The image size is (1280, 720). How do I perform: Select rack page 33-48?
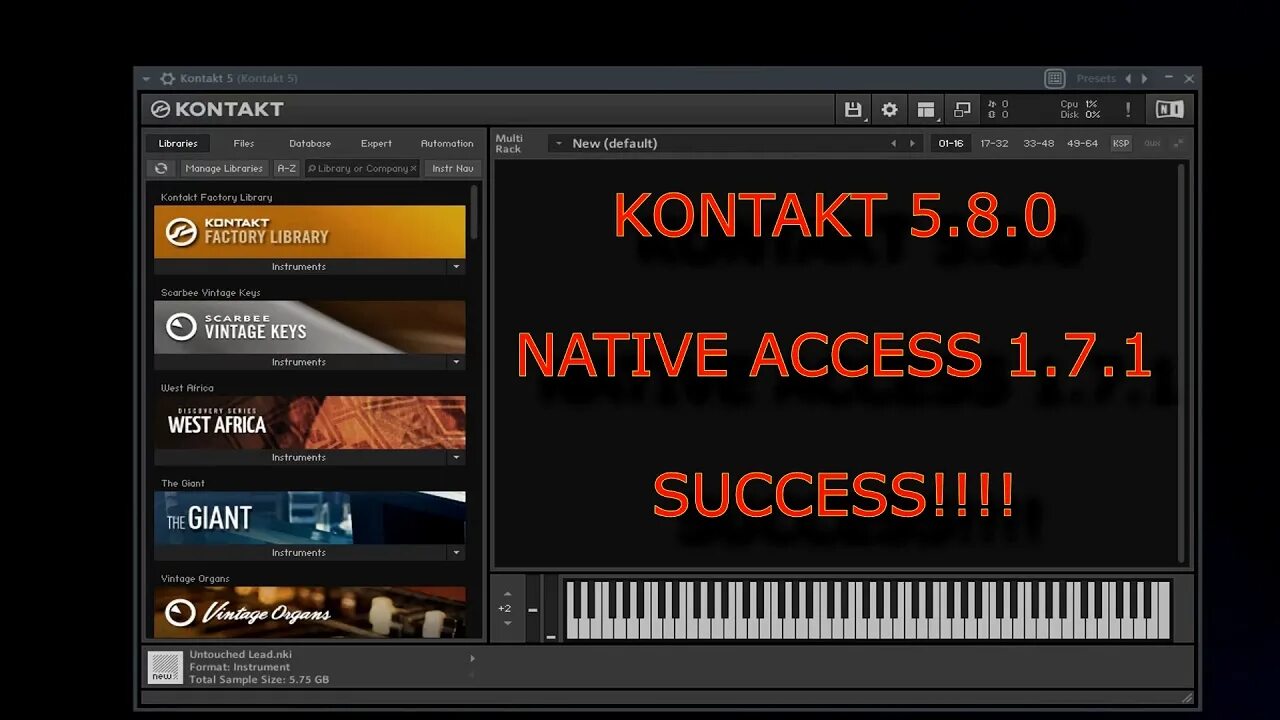click(1038, 143)
